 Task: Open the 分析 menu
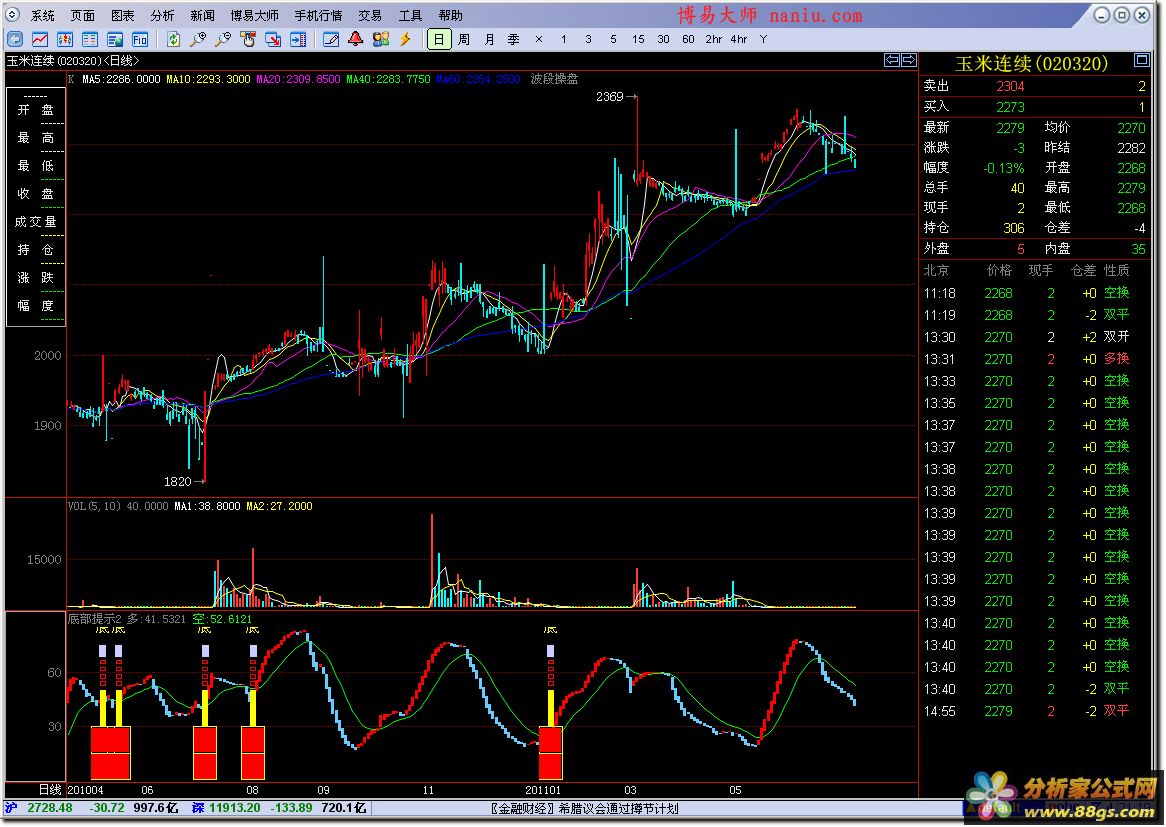[x=162, y=16]
